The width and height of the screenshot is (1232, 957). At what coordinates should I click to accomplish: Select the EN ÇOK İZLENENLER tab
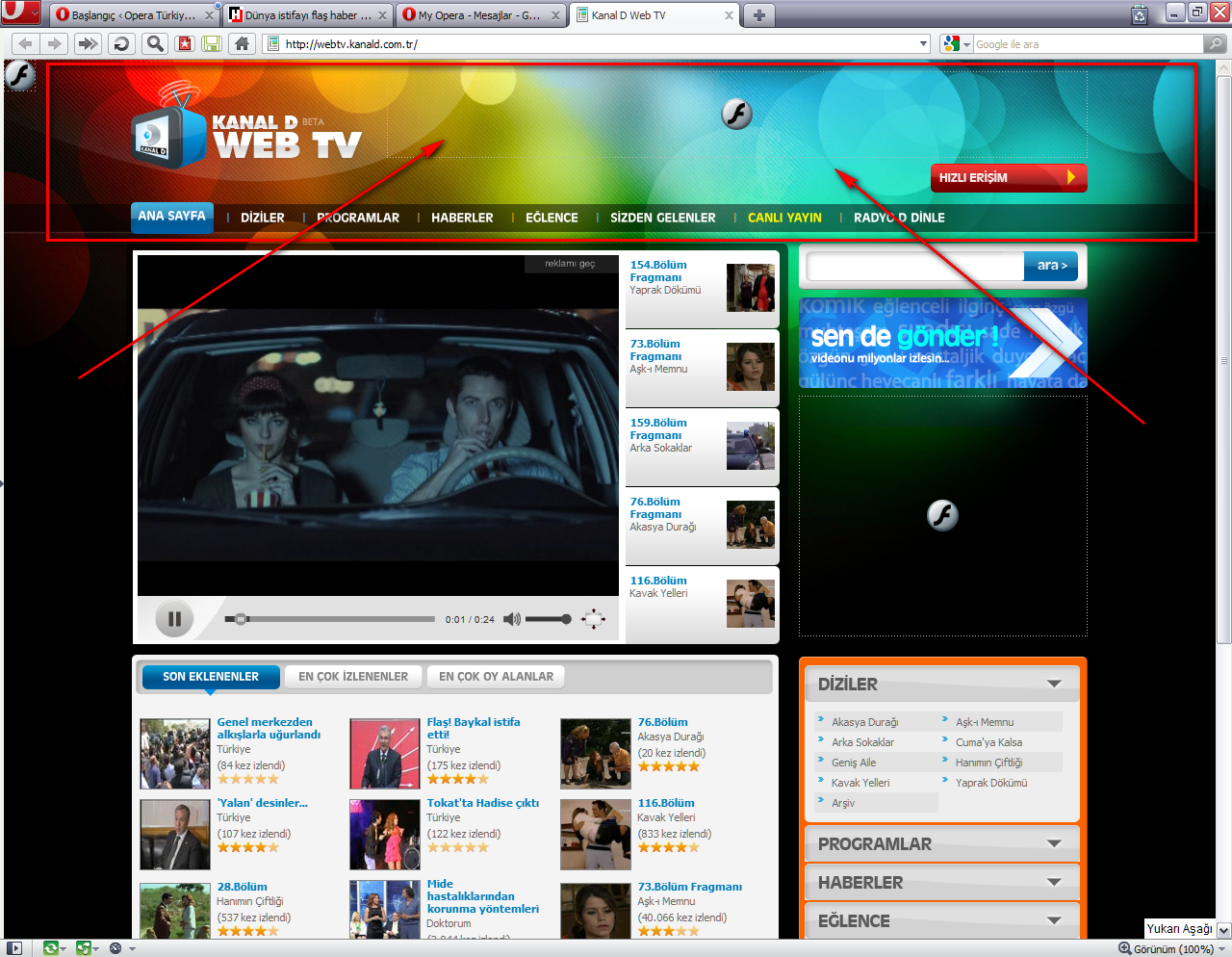[x=353, y=677]
